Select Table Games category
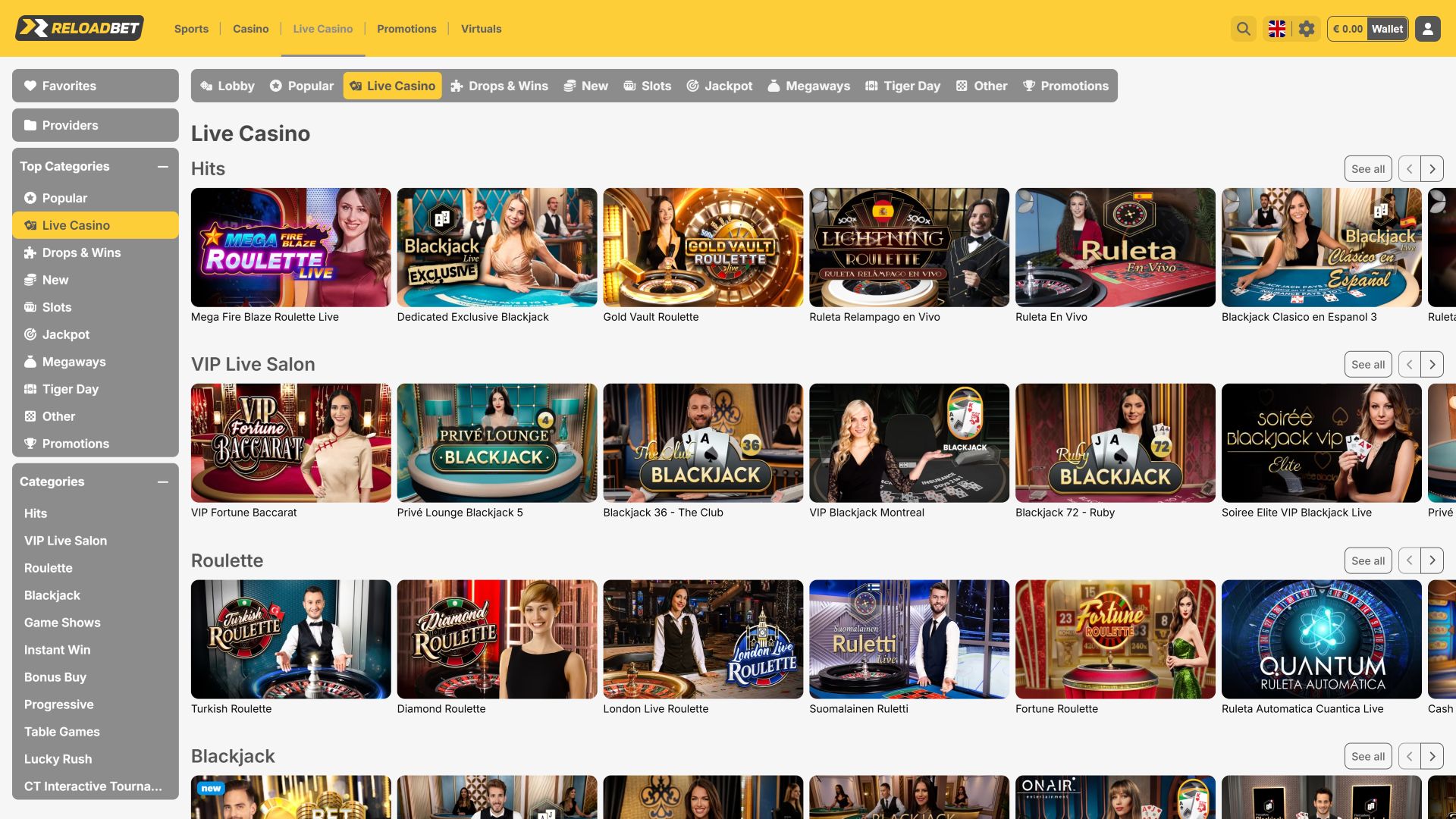Viewport: 1456px width, 819px height. tap(62, 732)
